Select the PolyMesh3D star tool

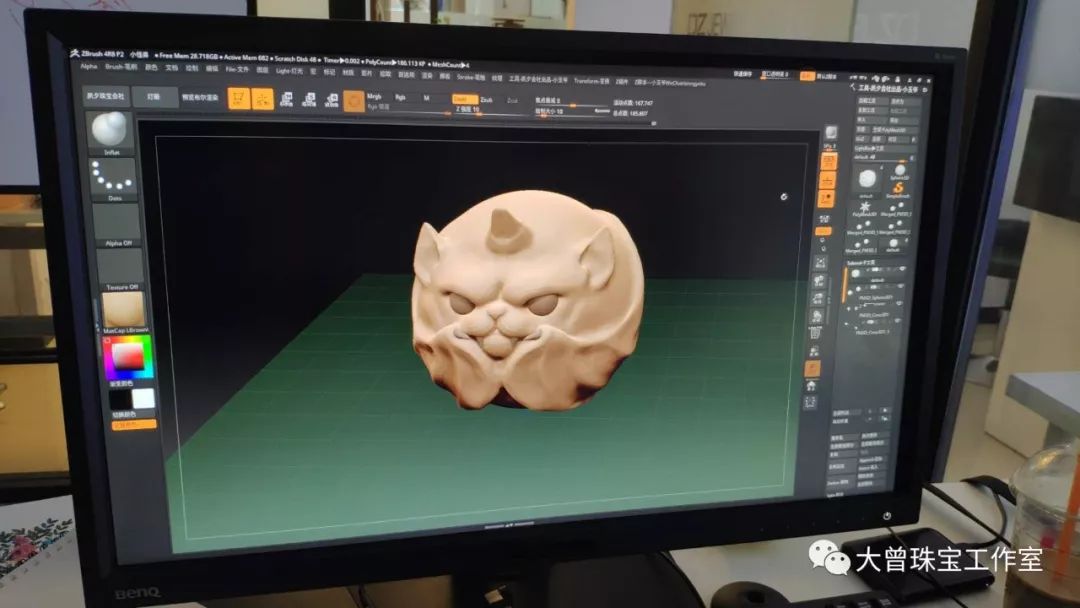[864, 207]
